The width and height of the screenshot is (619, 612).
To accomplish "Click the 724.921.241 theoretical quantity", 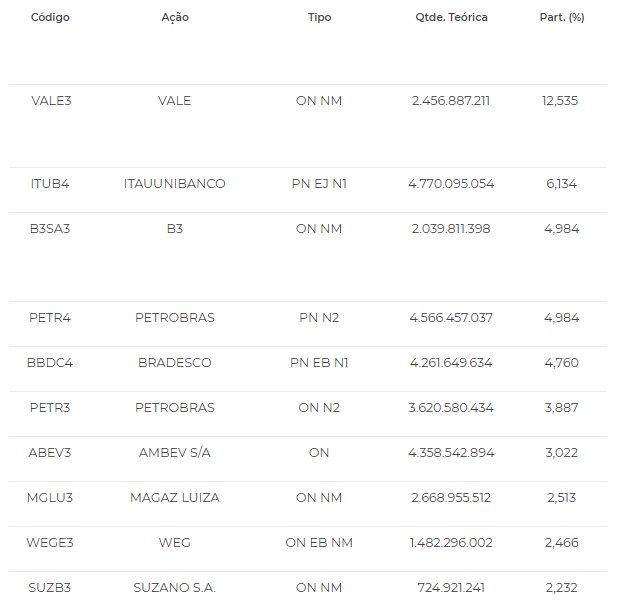I will 451,588.
